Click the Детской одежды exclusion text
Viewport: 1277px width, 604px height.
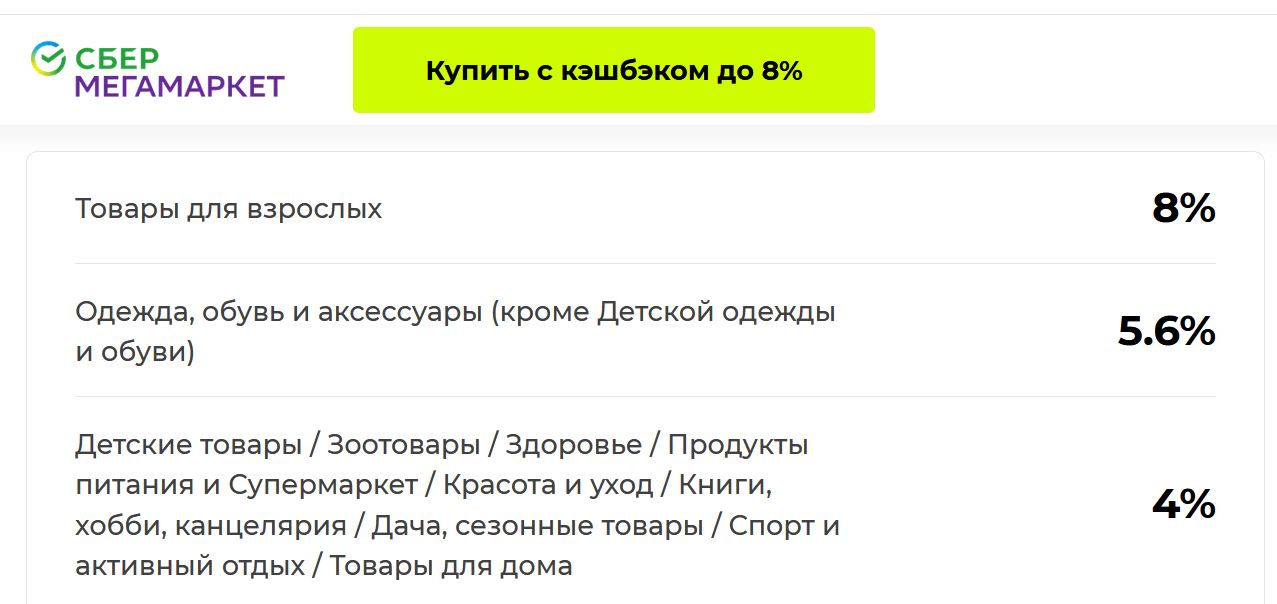pyautogui.click(x=715, y=312)
